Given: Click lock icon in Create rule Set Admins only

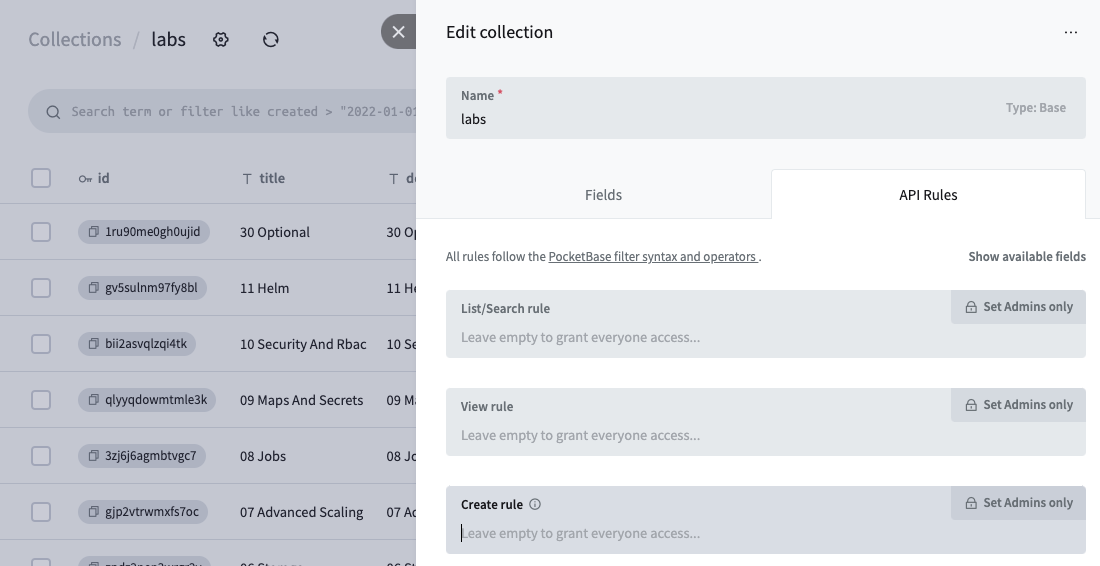Looking at the screenshot, I should pos(971,504).
